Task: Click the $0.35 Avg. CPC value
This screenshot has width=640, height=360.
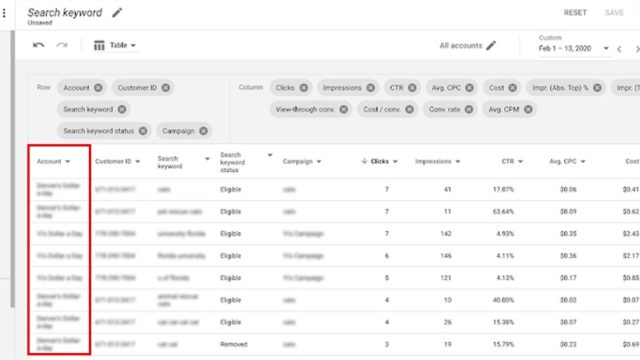Action: point(568,234)
